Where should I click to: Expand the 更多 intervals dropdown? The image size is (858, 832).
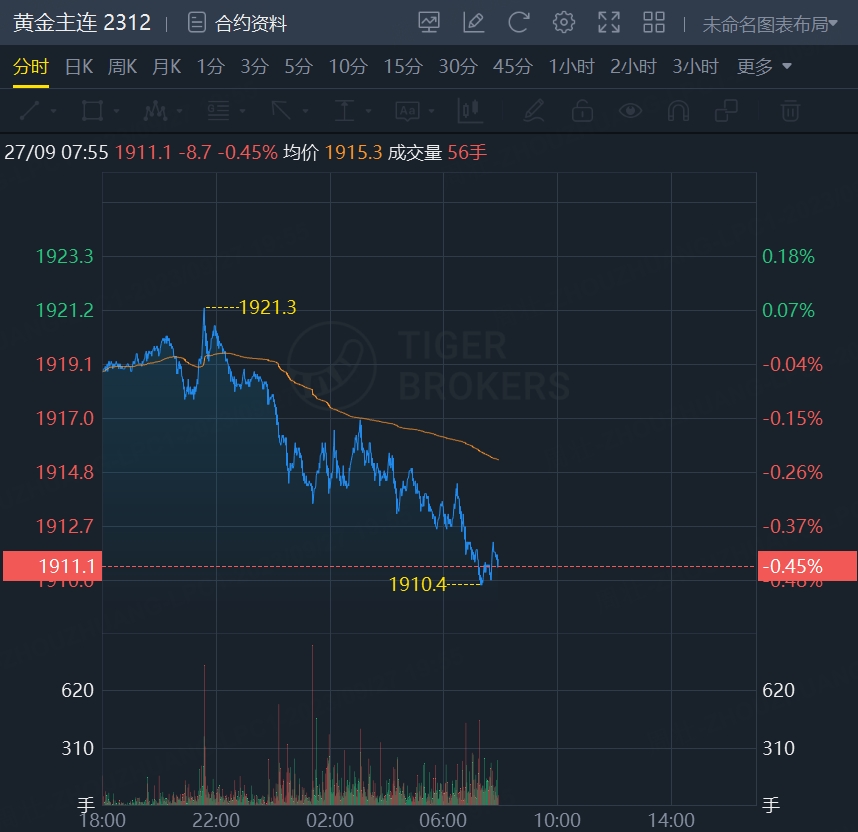pos(764,67)
